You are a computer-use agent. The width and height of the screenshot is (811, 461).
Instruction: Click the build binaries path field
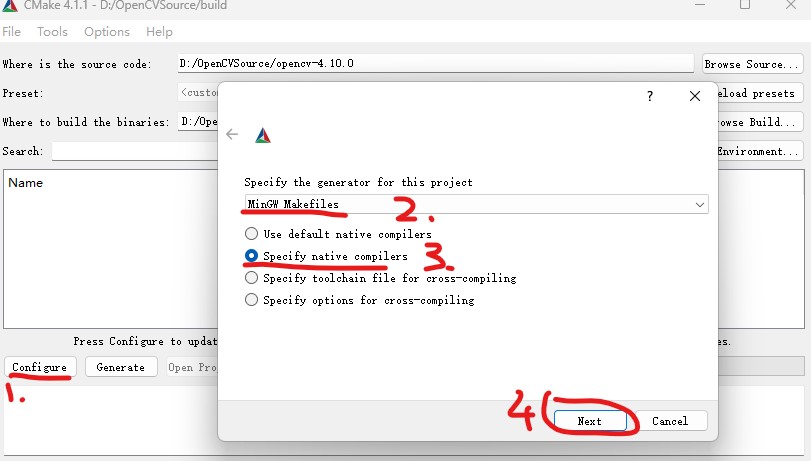198,122
